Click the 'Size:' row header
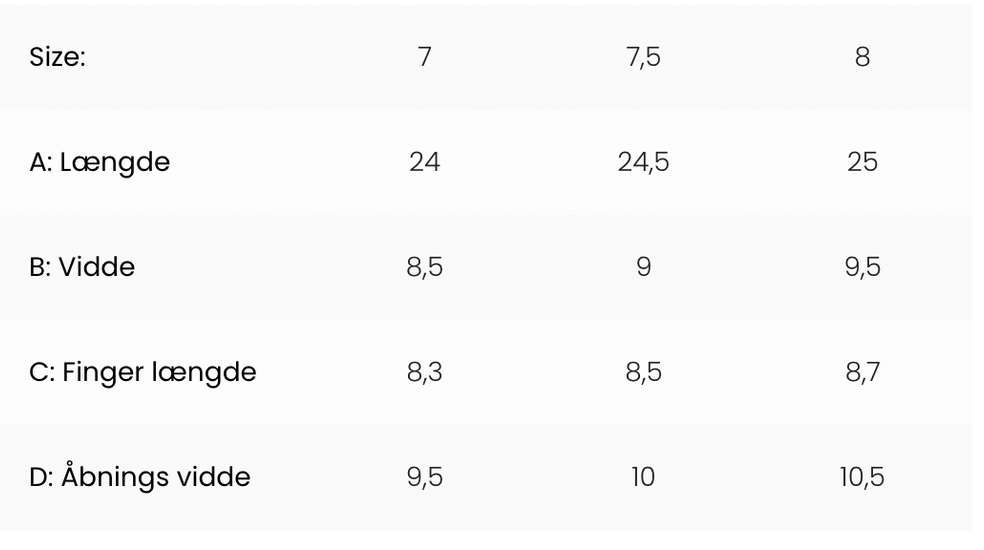This screenshot has height=550, width=984. point(58,57)
